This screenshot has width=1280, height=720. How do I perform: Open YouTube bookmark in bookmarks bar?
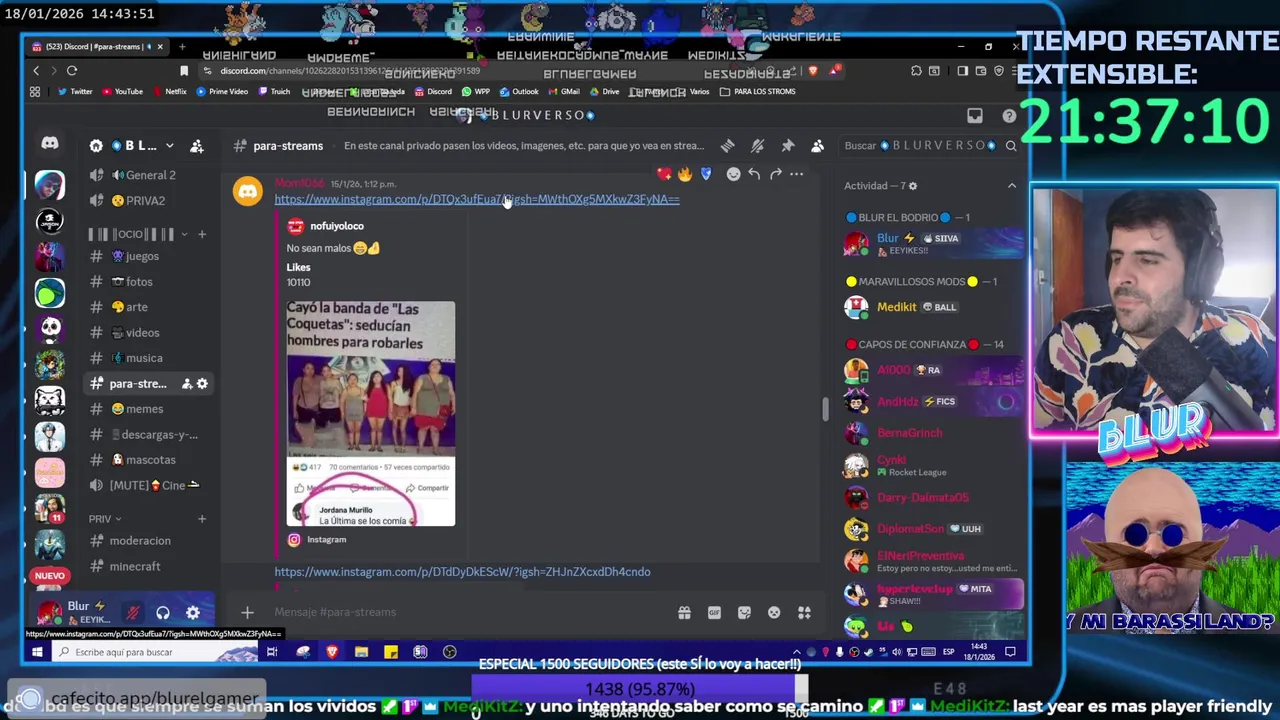click(x=121, y=92)
